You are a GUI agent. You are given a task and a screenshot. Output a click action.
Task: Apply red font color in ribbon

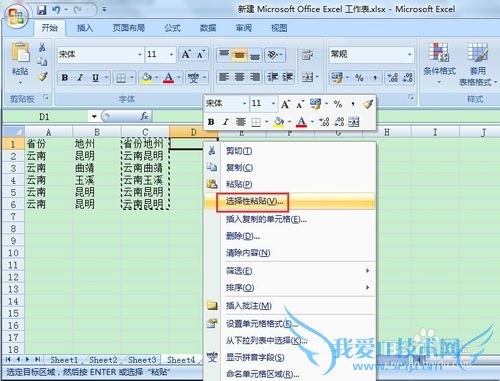(168, 78)
